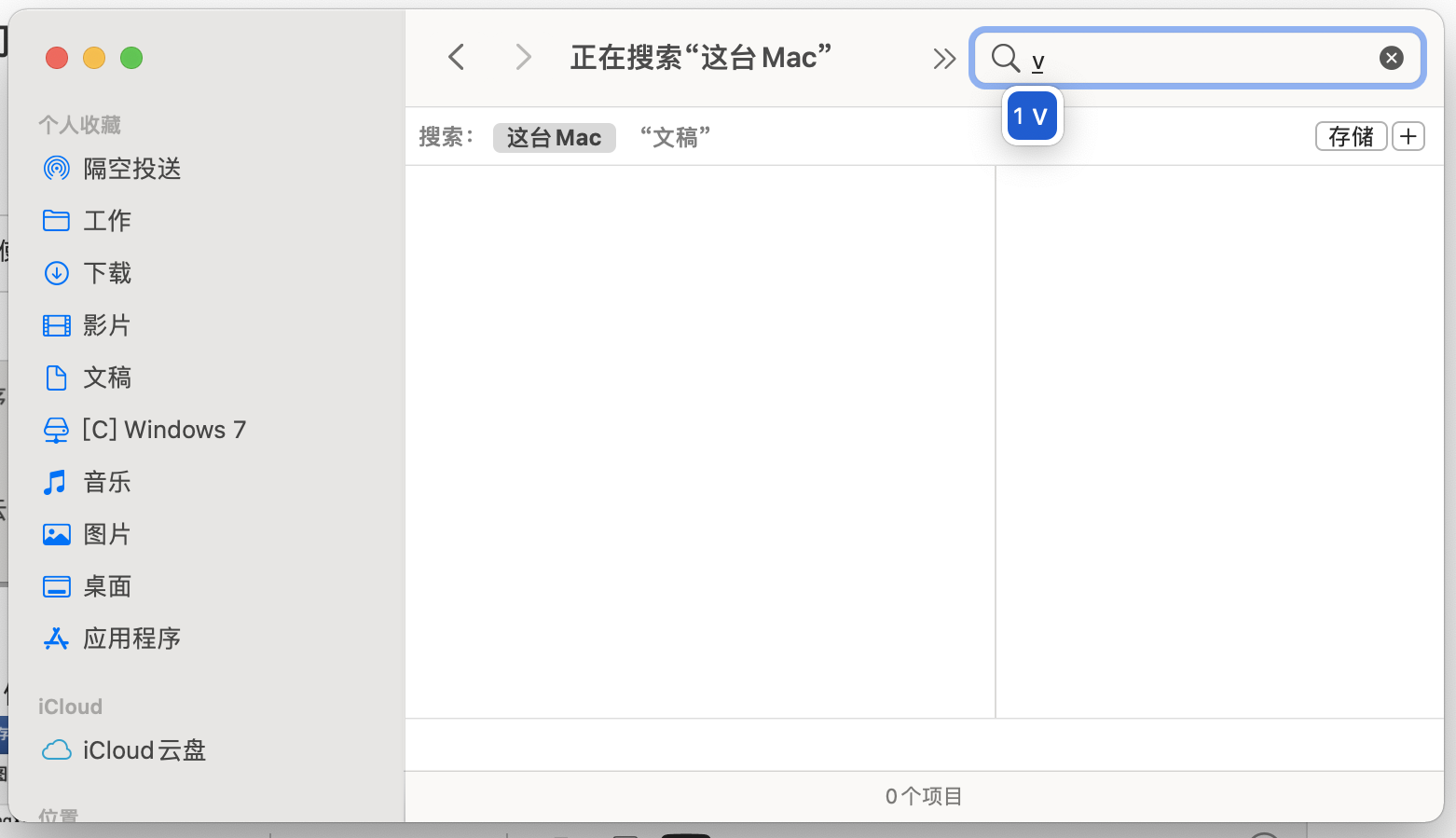Clear the search field with X

pyautogui.click(x=1392, y=58)
